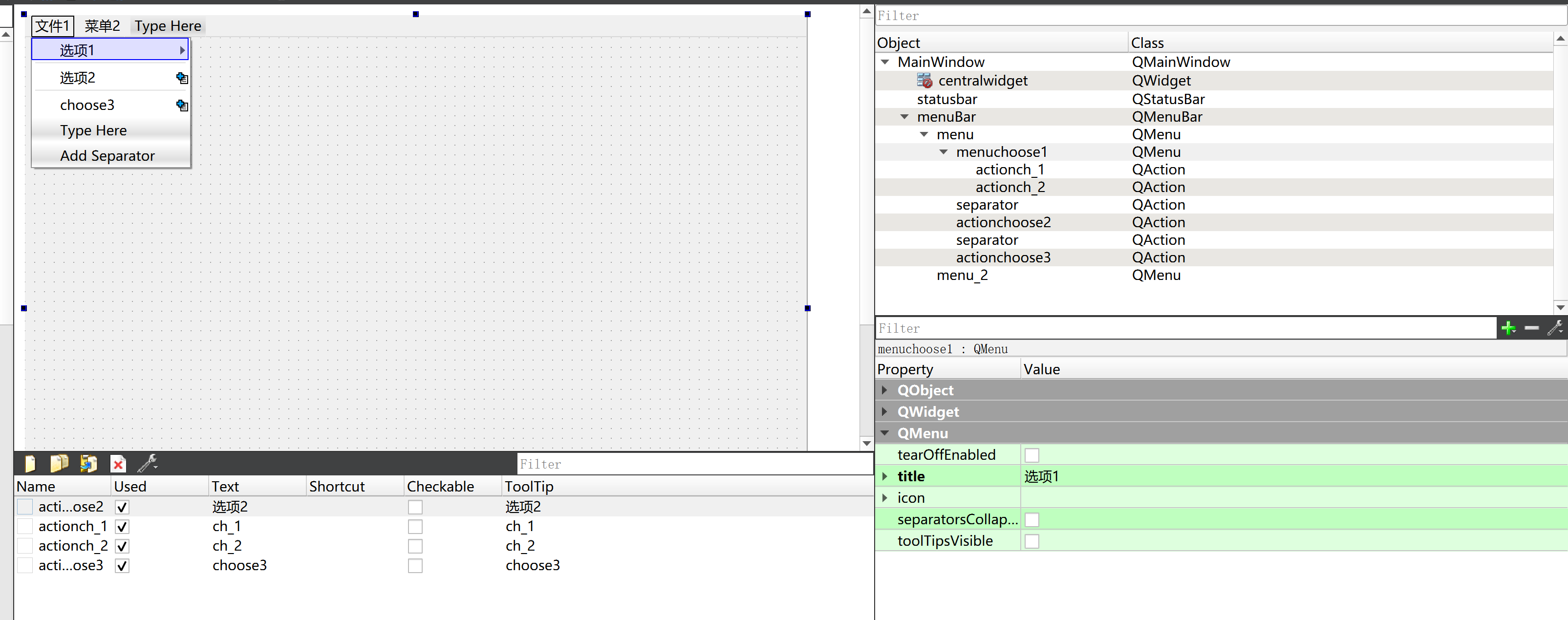
Task: Click the Action Editor filter field
Action: (x=694, y=464)
